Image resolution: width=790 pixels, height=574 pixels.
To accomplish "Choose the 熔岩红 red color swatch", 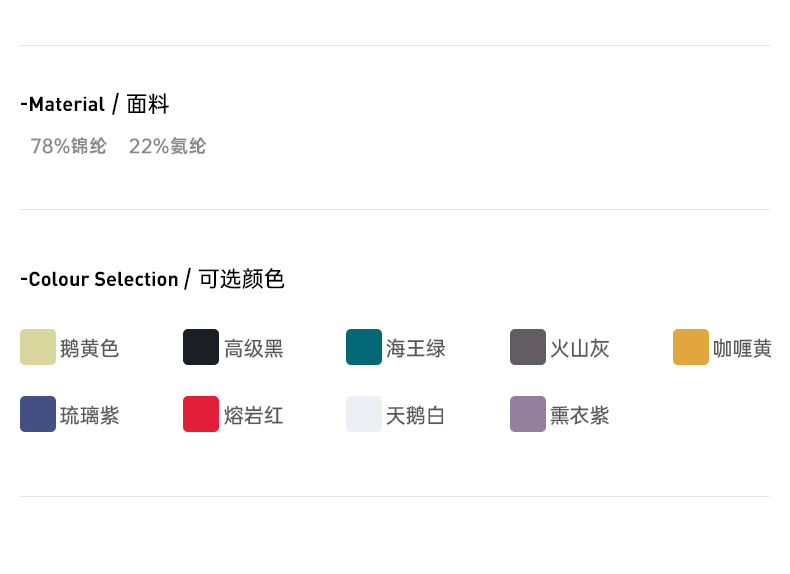I will tap(201, 414).
